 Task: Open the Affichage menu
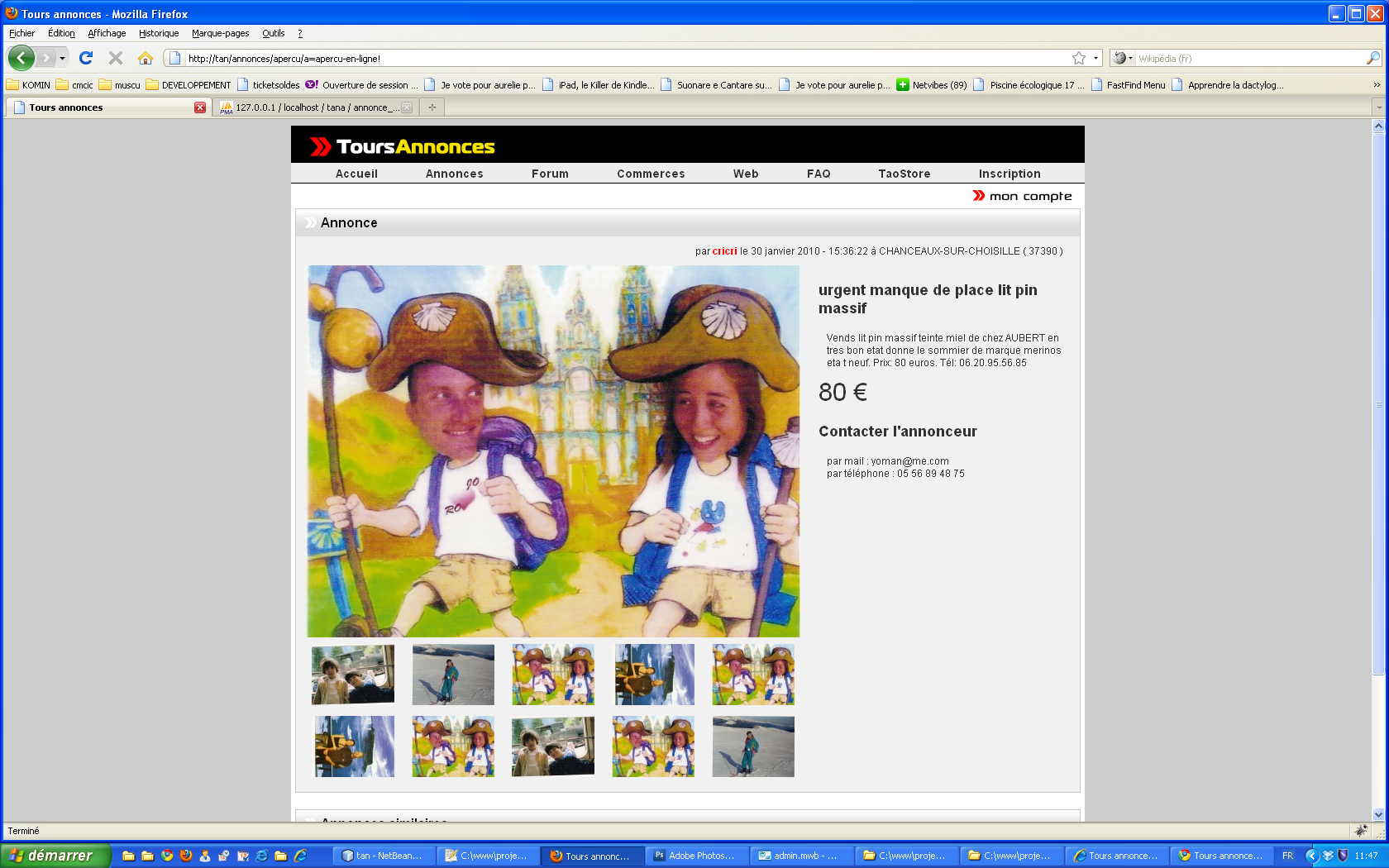click(107, 33)
